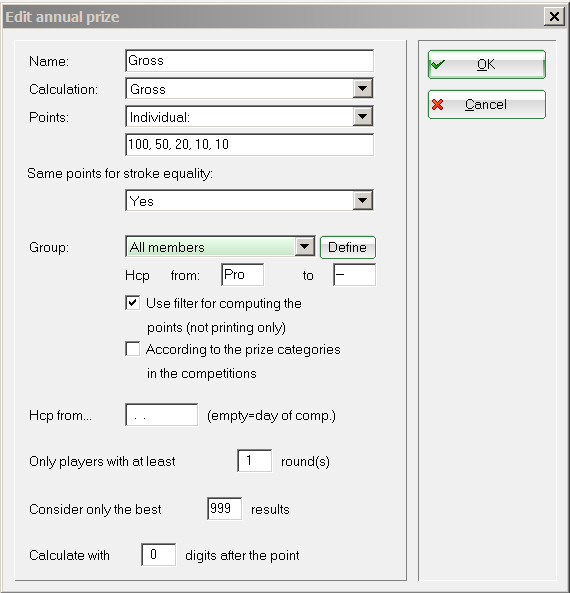Enable According to the prize categories checkbox

132,349
